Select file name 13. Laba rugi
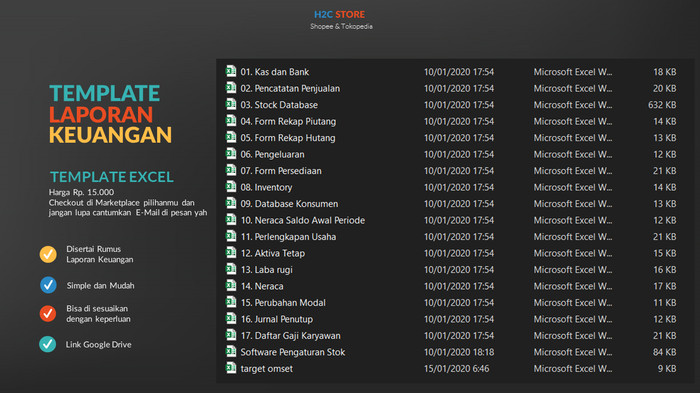The width and height of the screenshot is (700, 393). (267, 270)
